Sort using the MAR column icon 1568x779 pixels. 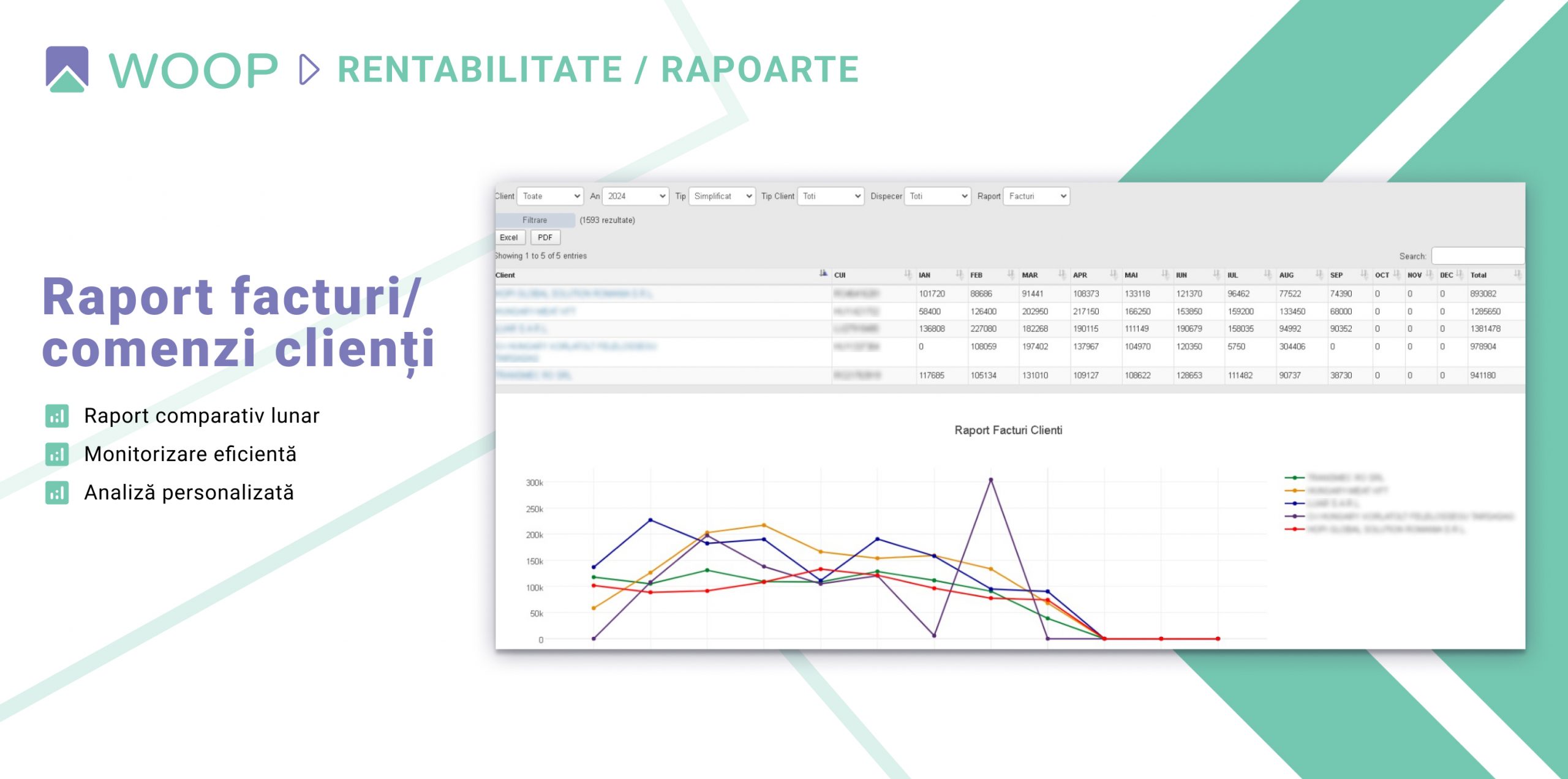tap(1062, 274)
